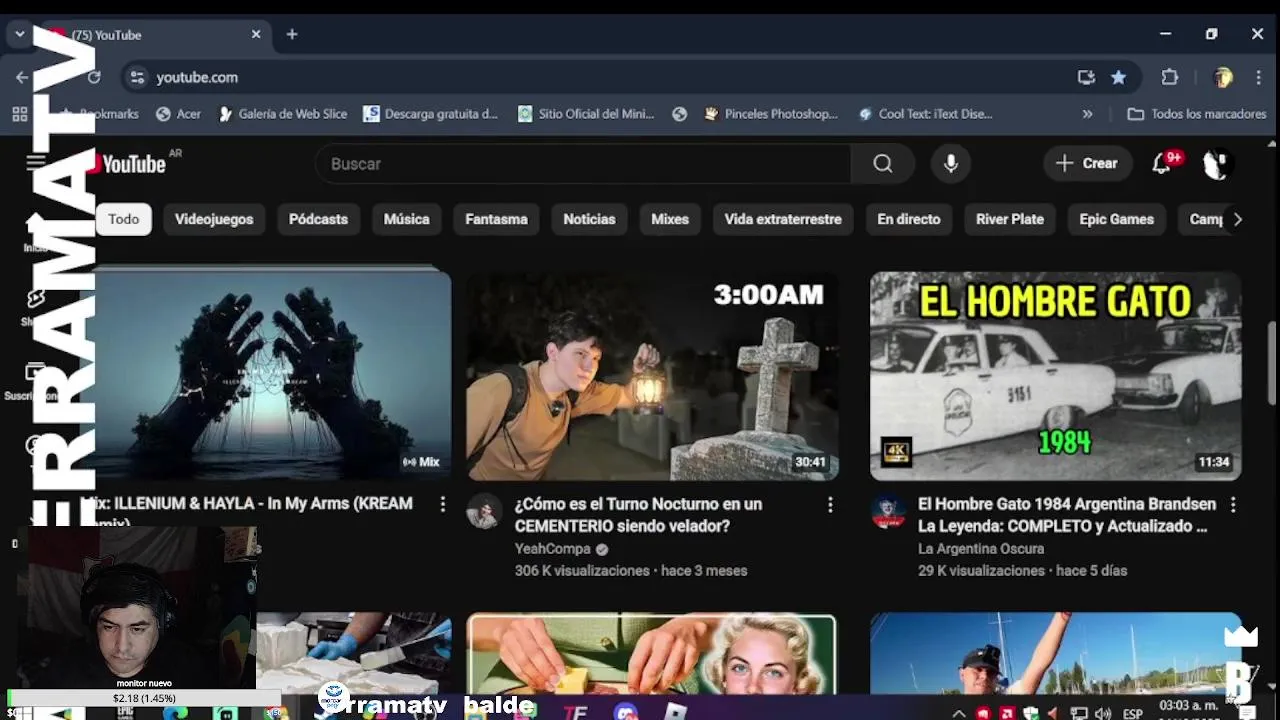Open the Crear button
The image size is (1280, 720).
click(1087, 163)
